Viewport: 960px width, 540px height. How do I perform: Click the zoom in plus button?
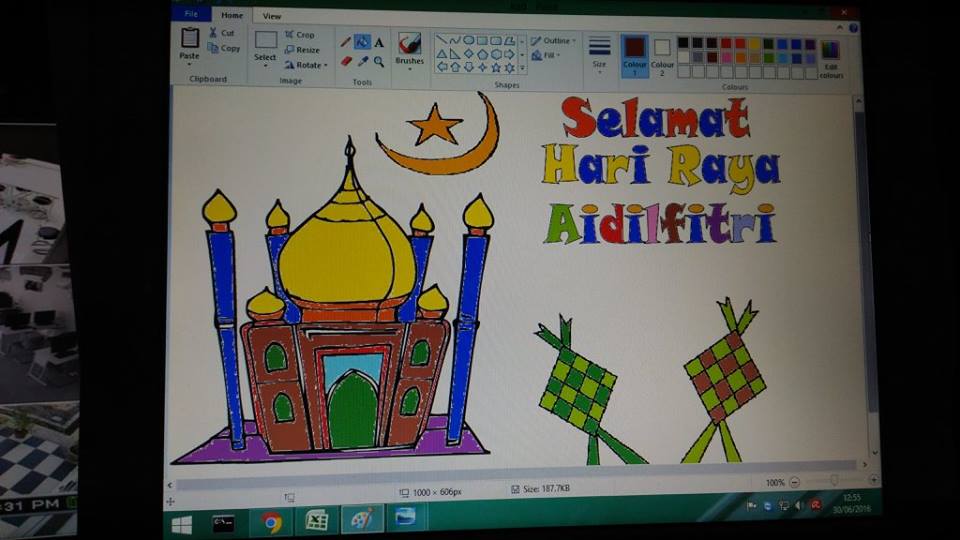[873, 480]
